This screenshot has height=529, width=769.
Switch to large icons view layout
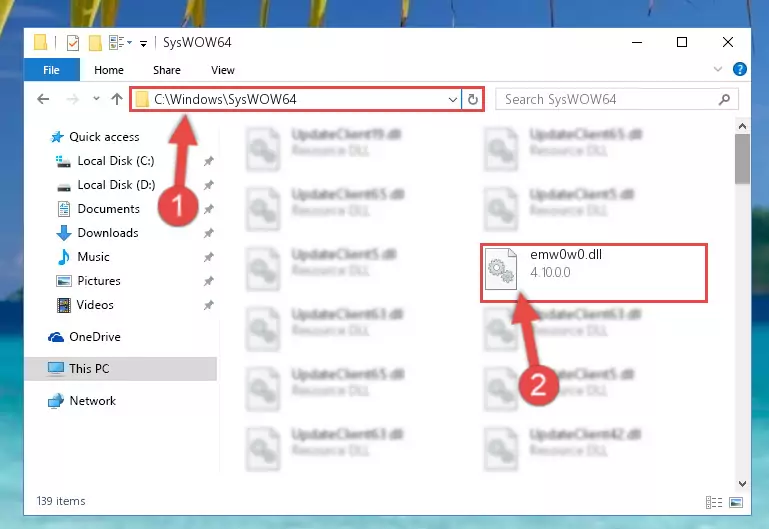click(736, 503)
